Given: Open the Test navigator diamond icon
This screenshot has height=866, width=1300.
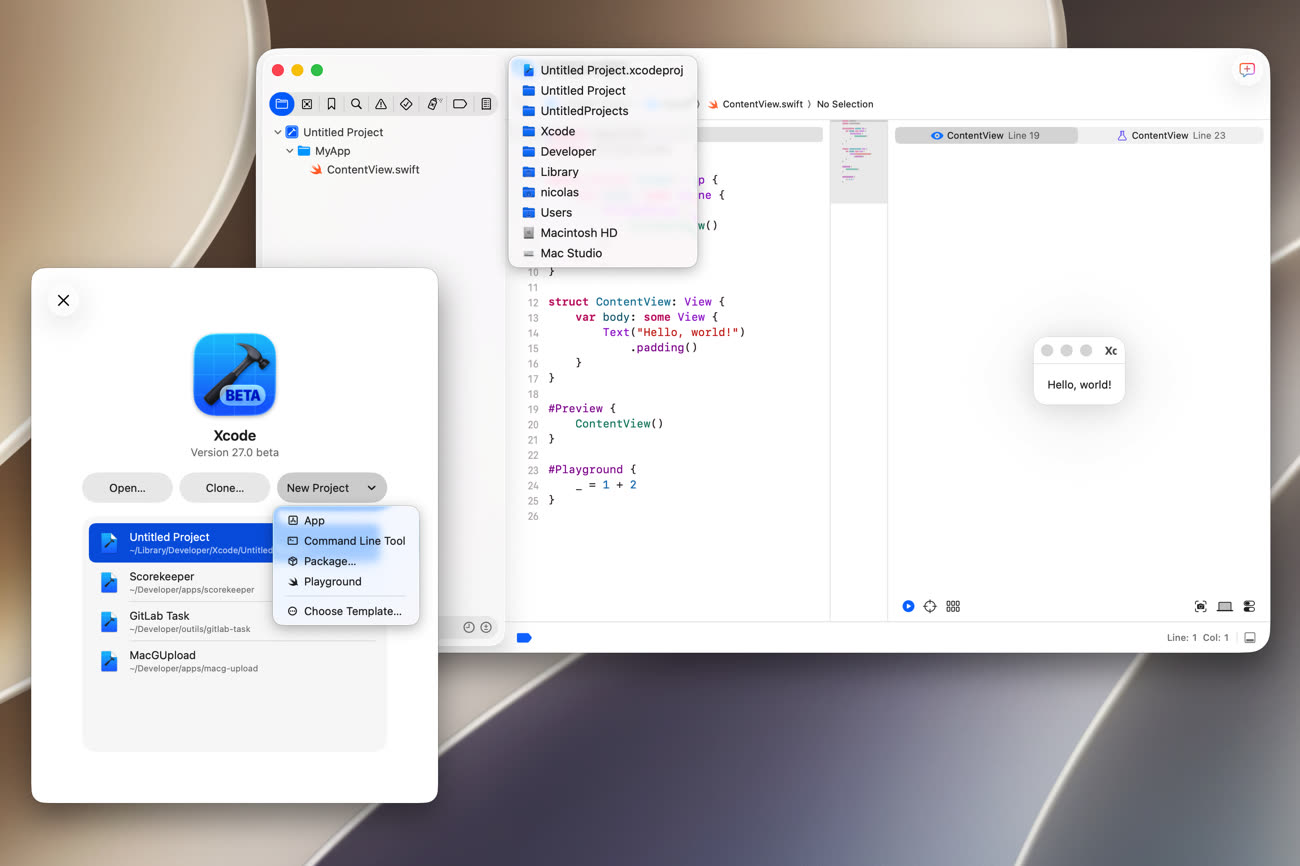Looking at the screenshot, I should pos(406,104).
